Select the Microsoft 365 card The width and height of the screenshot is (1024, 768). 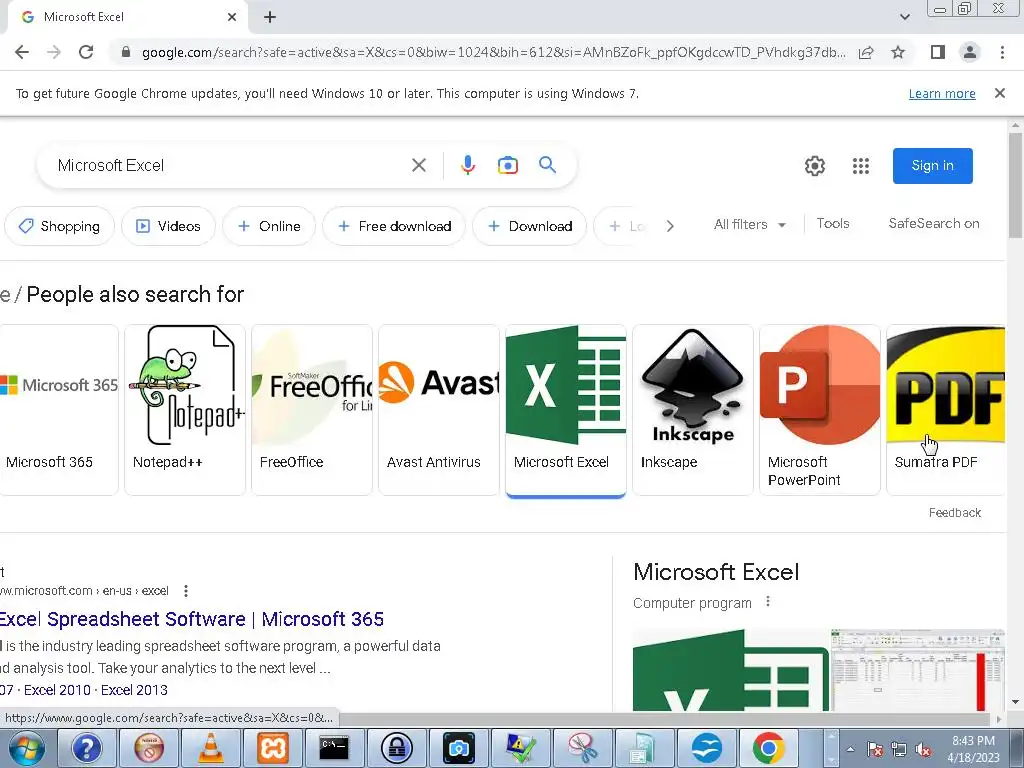coord(59,409)
